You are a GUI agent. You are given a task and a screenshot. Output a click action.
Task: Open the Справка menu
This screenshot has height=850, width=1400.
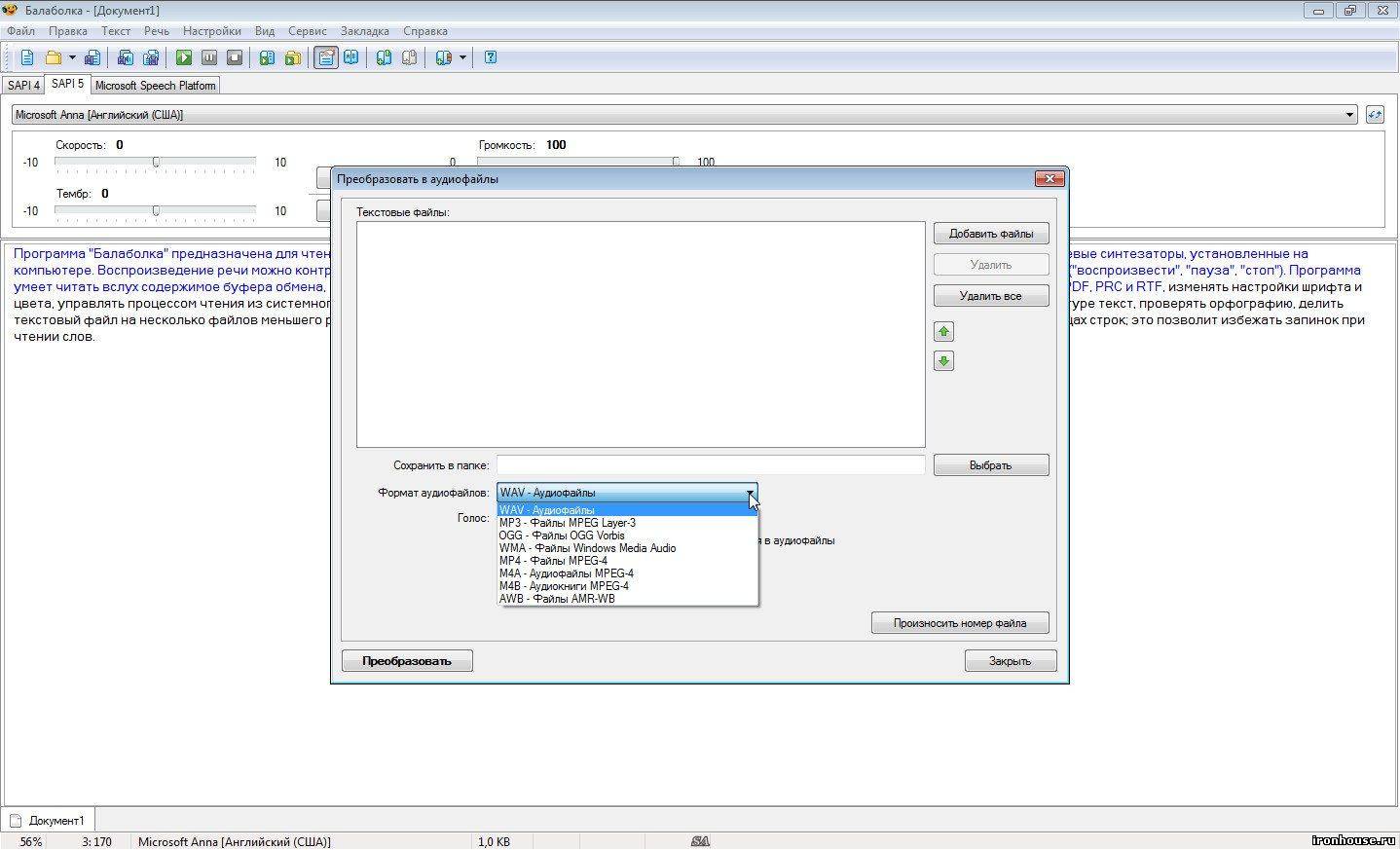(425, 31)
